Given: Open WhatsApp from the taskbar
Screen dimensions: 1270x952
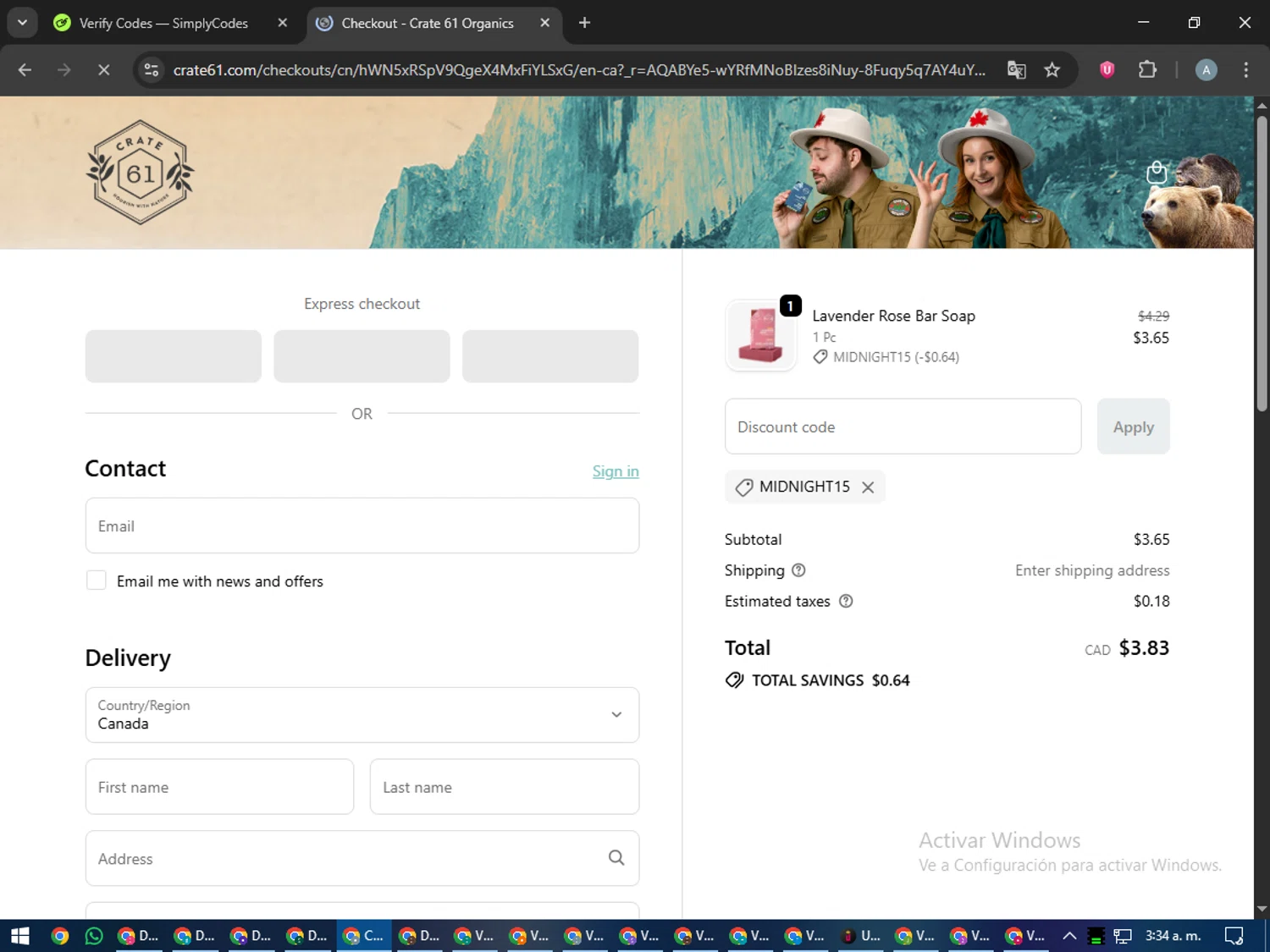Looking at the screenshot, I should coord(94,936).
